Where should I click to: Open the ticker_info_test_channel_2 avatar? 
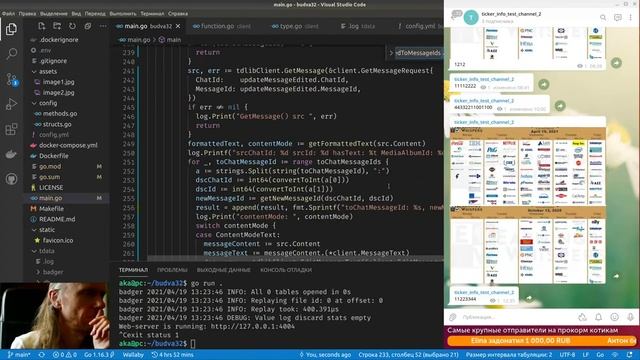coord(471,17)
